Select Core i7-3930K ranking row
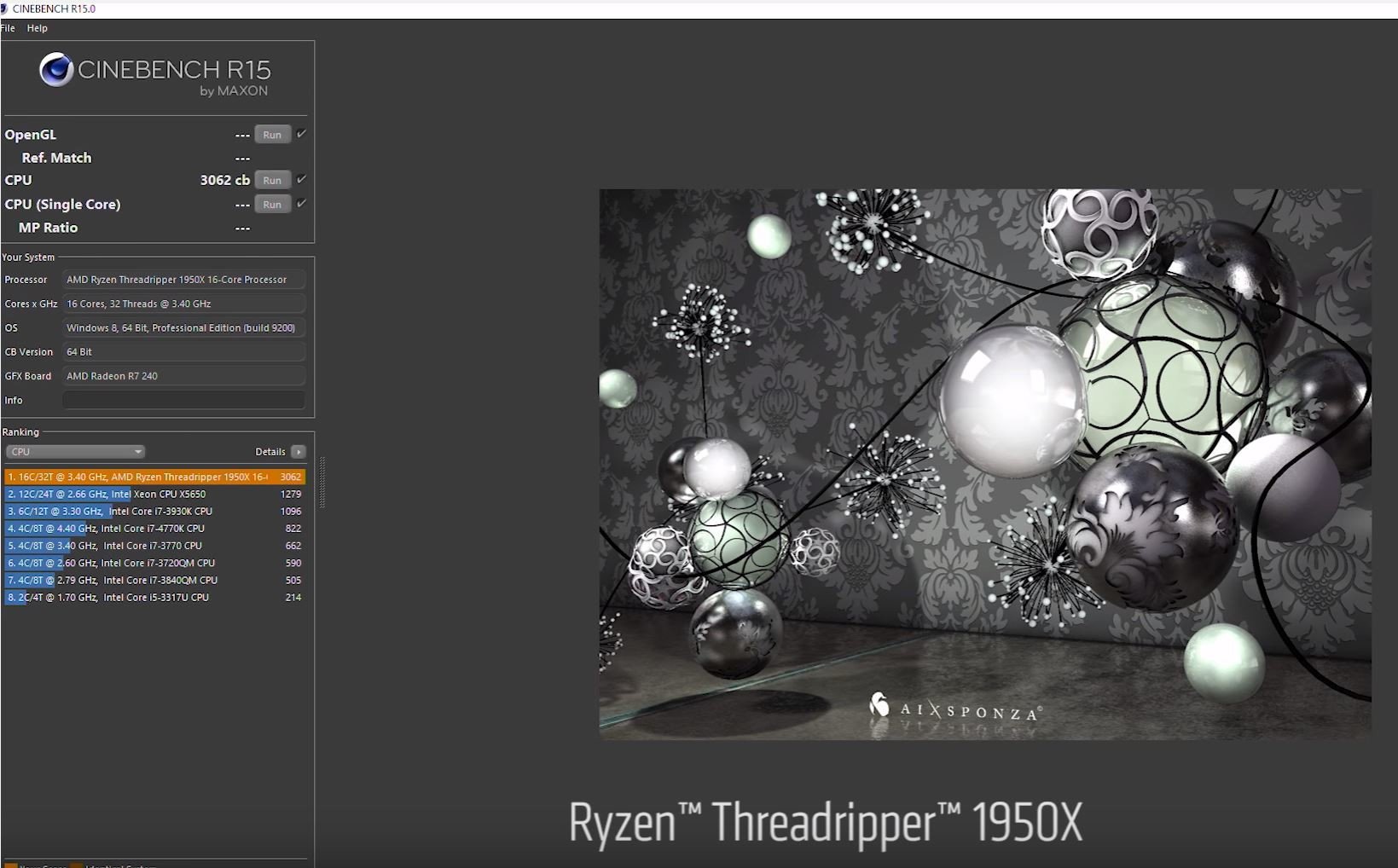Viewport: 1398px width, 868px height. [154, 512]
